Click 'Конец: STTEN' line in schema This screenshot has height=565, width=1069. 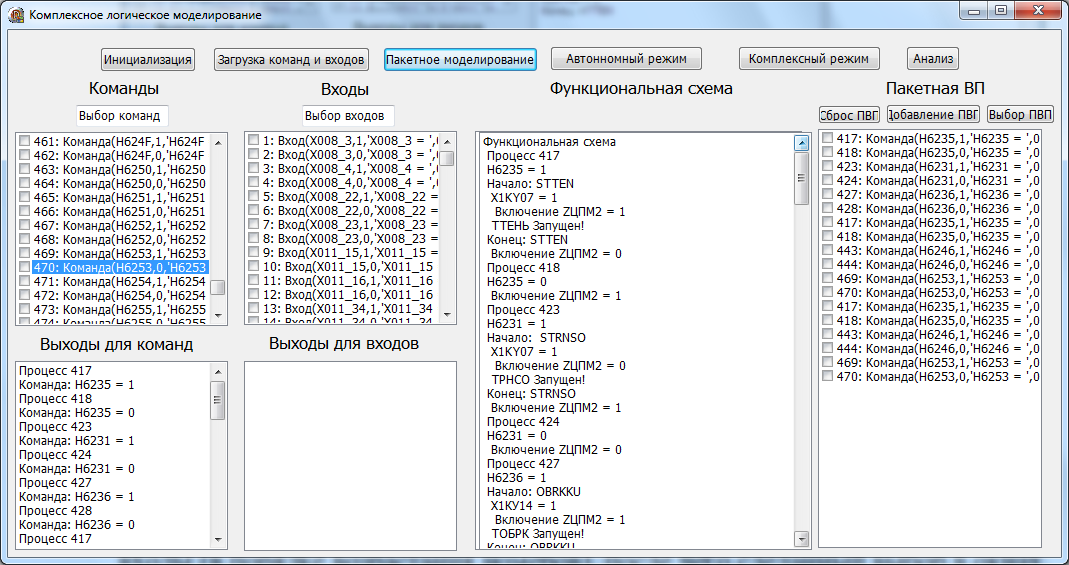(x=527, y=240)
